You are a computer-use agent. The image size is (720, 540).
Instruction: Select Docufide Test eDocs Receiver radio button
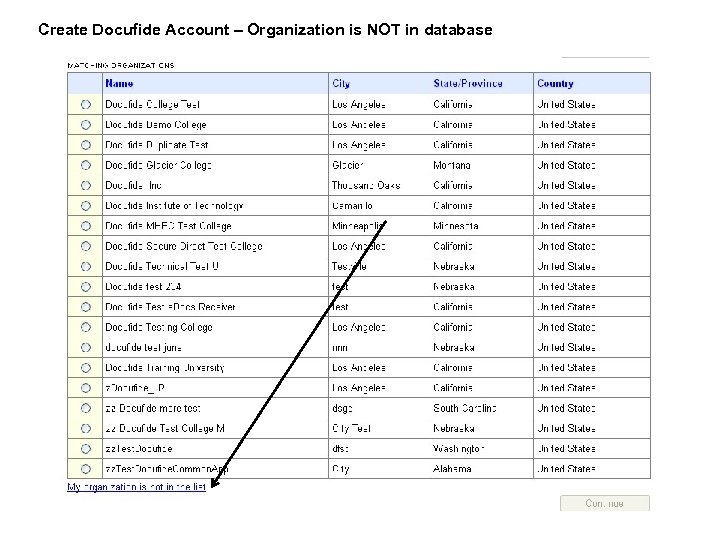point(86,307)
